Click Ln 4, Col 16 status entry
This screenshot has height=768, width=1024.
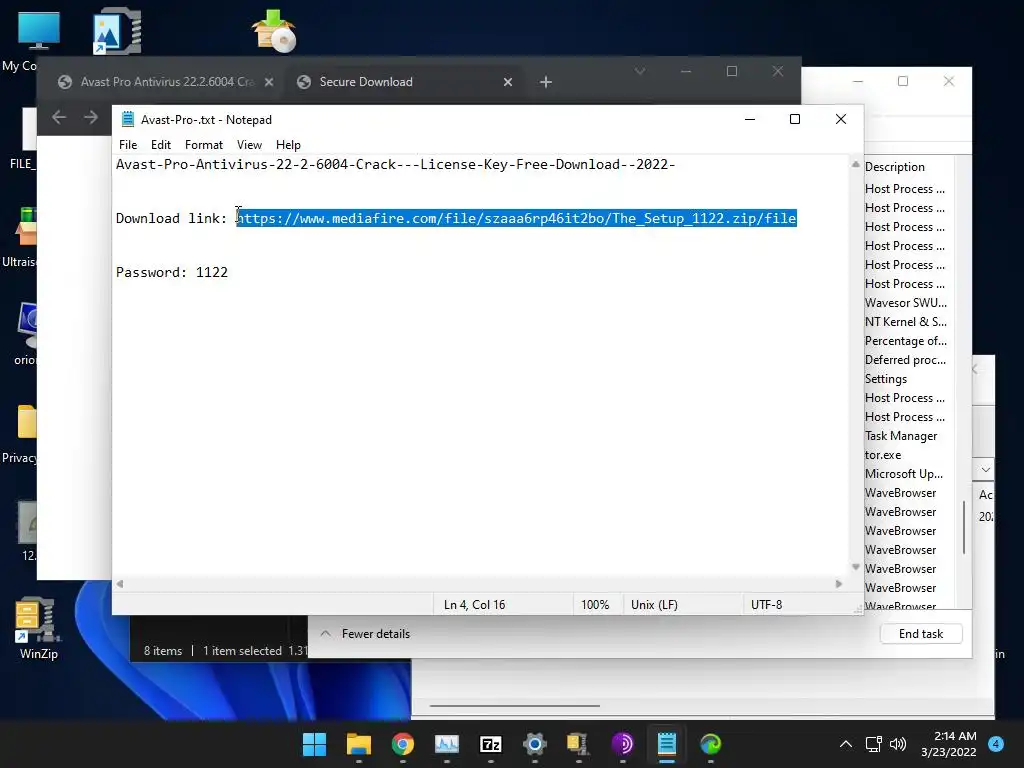pyautogui.click(x=475, y=605)
